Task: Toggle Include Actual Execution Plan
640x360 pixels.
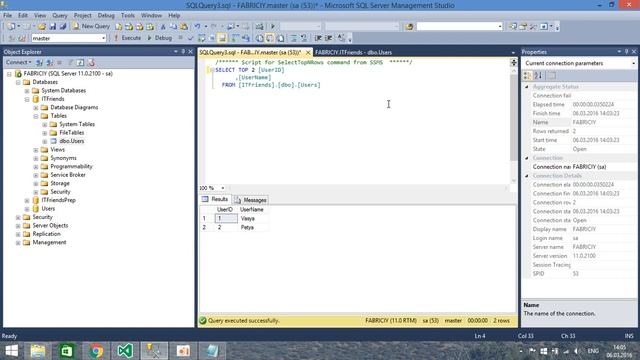Action: click(x=235, y=38)
